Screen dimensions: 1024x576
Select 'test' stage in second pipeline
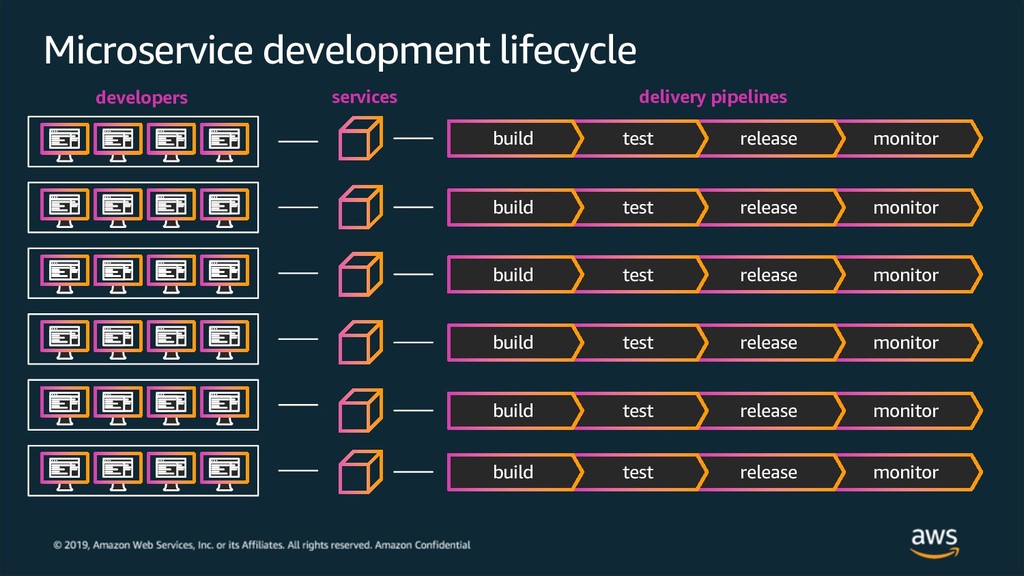click(638, 208)
